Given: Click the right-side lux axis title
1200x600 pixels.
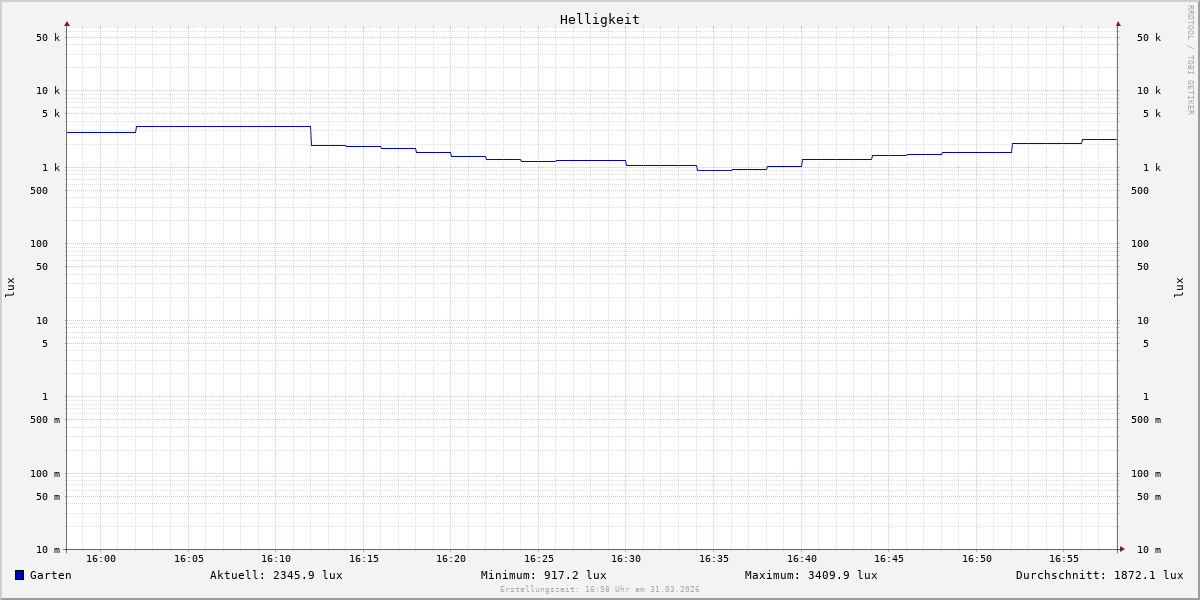Looking at the screenshot, I should 1180,287.
